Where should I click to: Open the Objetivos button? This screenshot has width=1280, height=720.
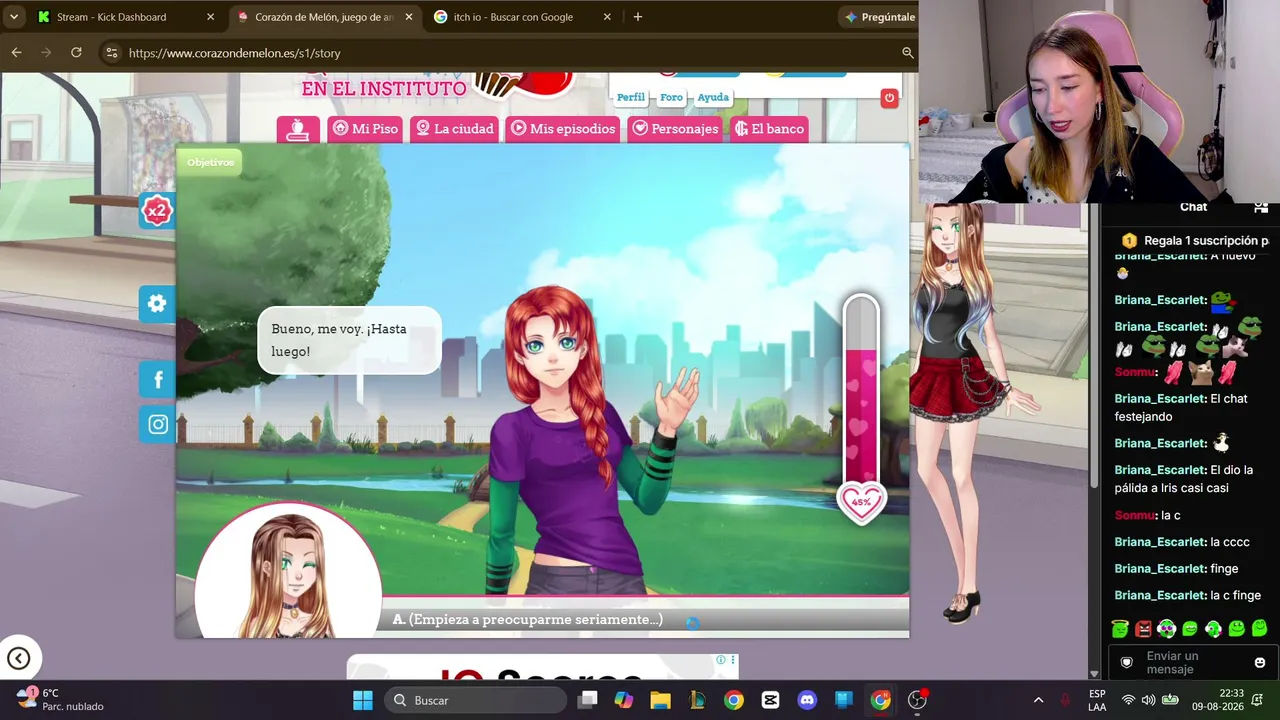(x=210, y=162)
